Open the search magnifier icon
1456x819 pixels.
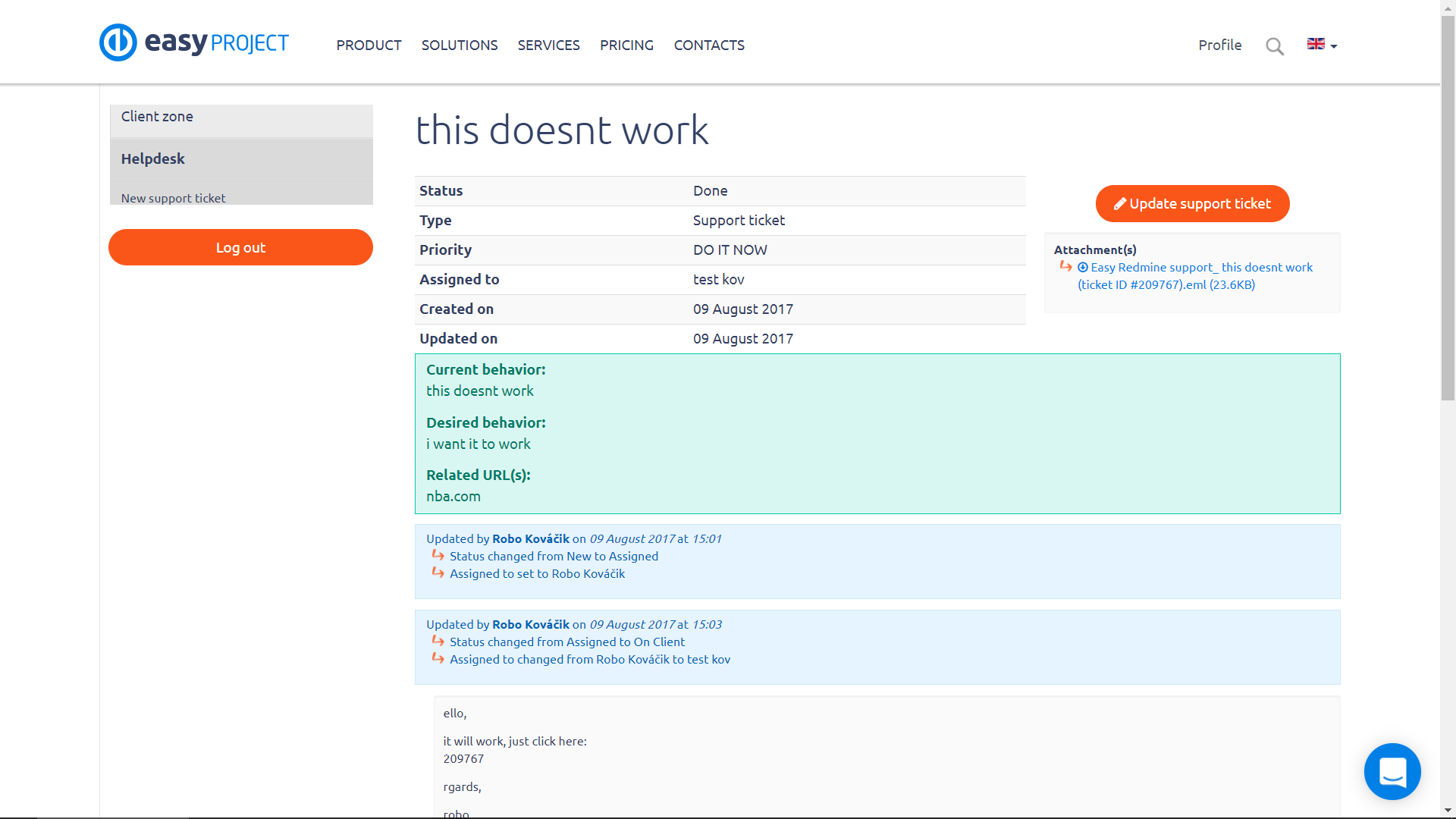point(1275,46)
